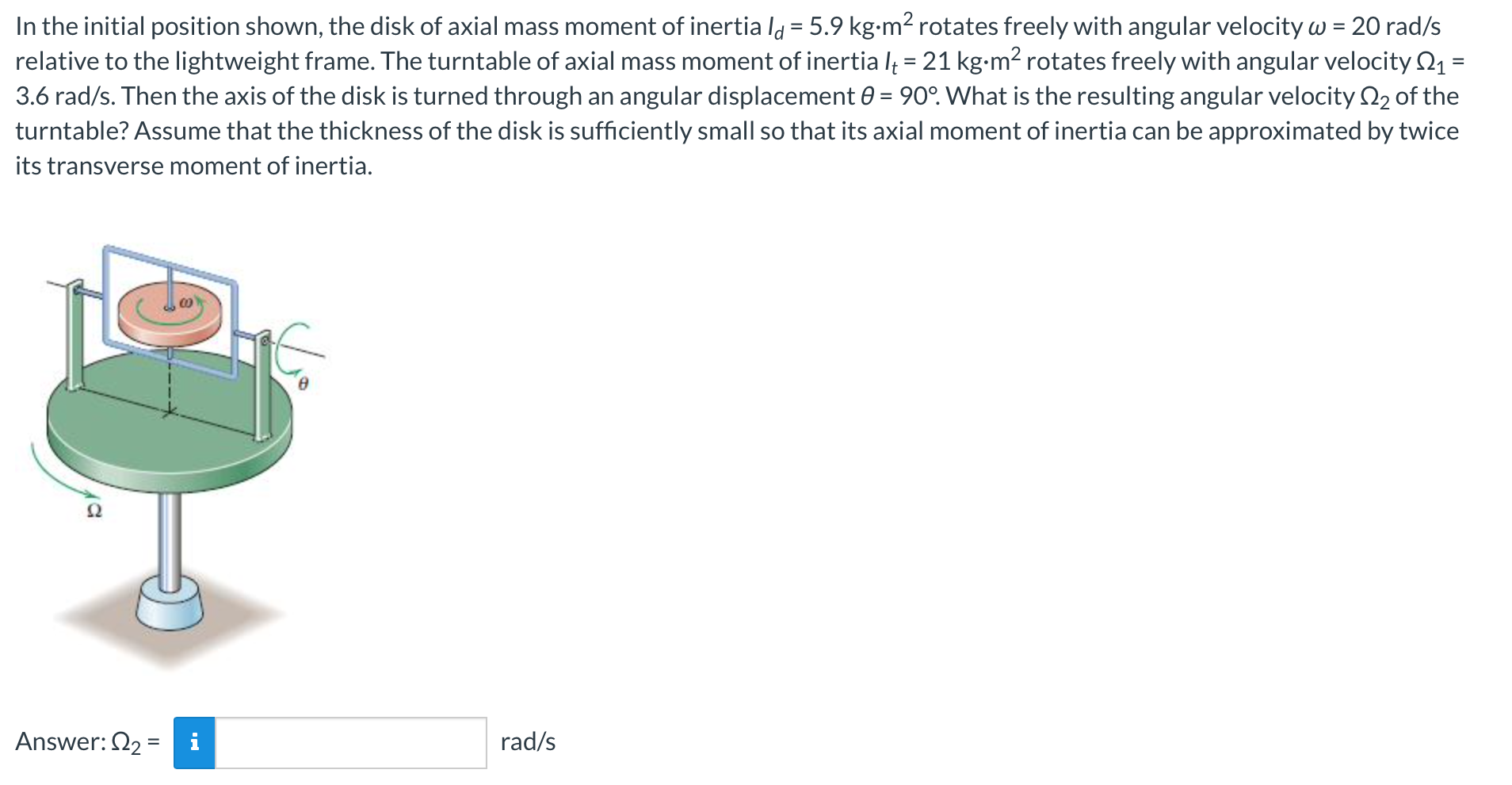Click the blue lightweight frame around disk

pos(170,311)
